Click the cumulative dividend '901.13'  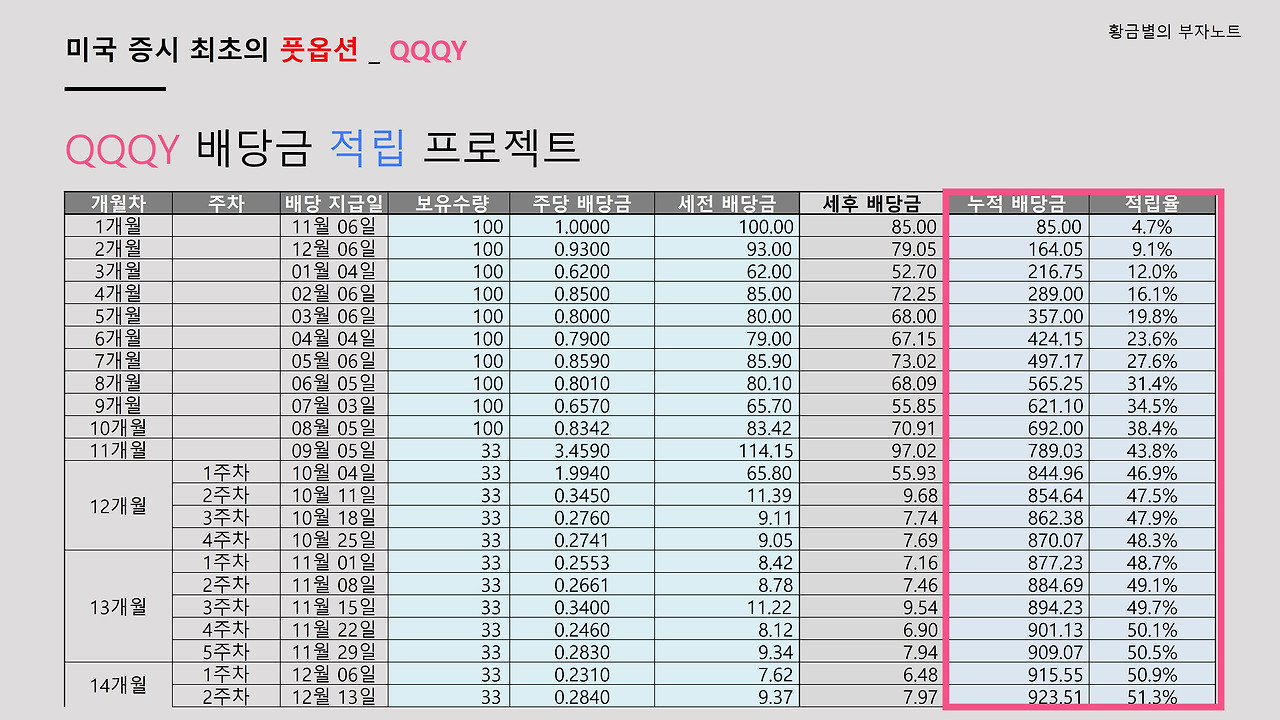[x=1055, y=630]
